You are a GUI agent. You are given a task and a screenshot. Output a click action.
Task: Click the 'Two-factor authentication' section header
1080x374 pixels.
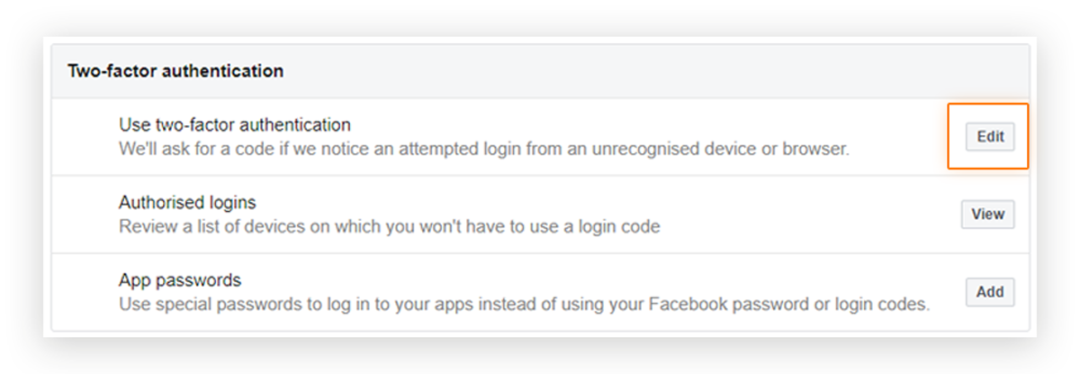click(x=176, y=71)
